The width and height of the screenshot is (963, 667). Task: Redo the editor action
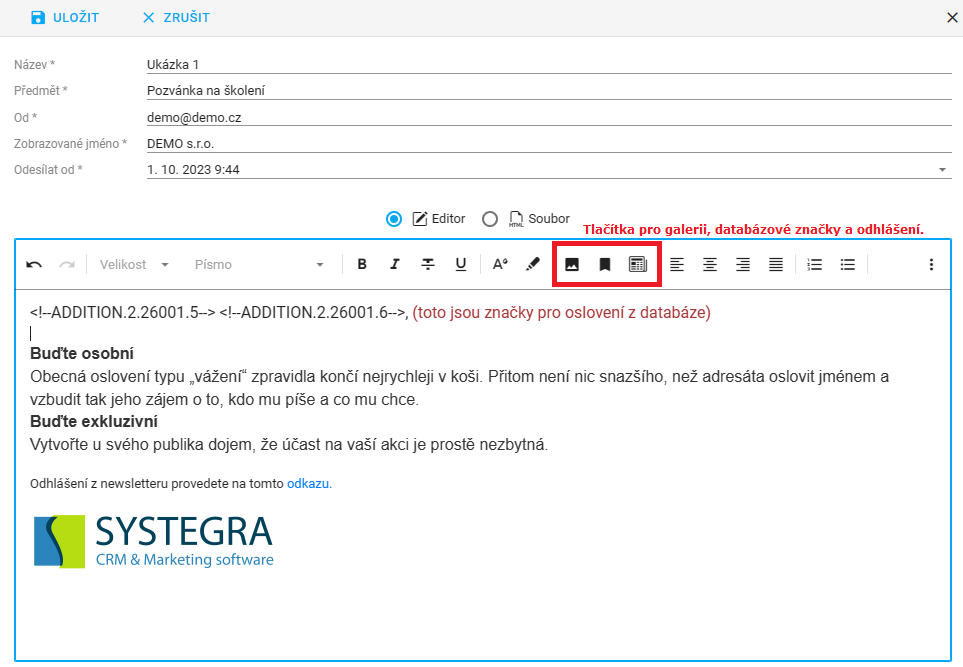(x=67, y=265)
